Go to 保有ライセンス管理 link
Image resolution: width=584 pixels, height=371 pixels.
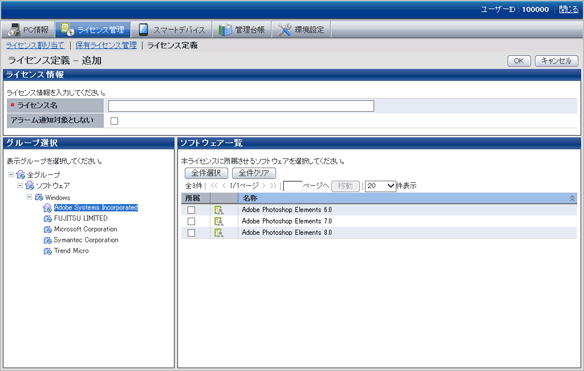(106, 45)
